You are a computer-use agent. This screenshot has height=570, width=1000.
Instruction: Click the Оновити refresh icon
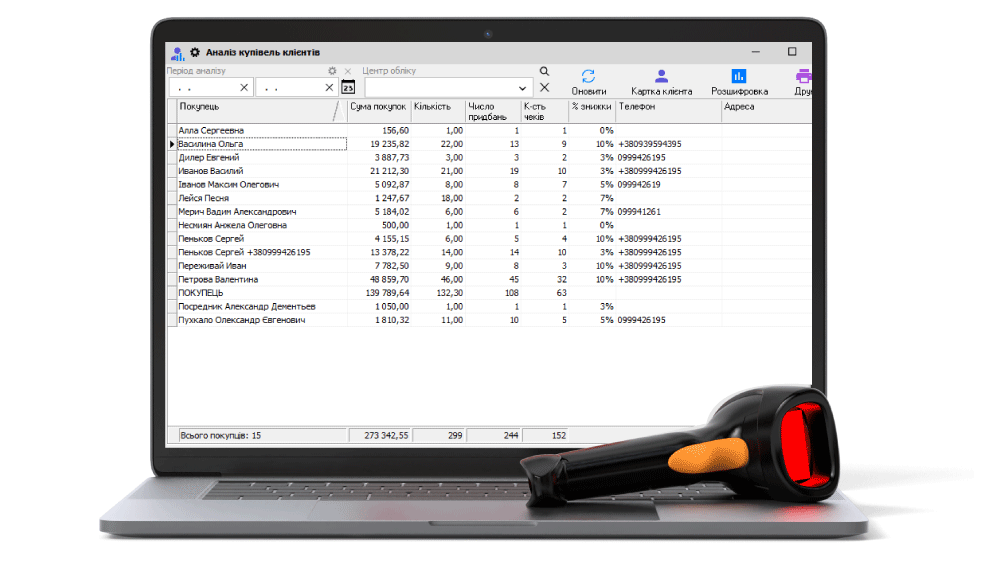pyautogui.click(x=589, y=76)
